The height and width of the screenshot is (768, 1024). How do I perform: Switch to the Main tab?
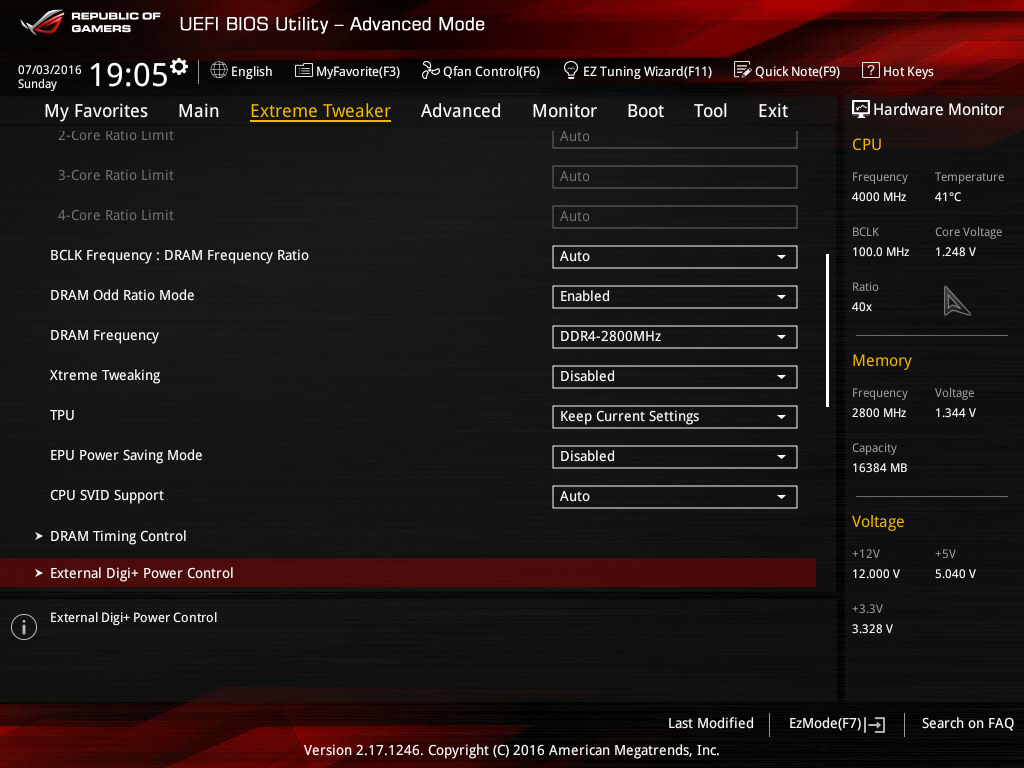pyautogui.click(x=199, y=111)
